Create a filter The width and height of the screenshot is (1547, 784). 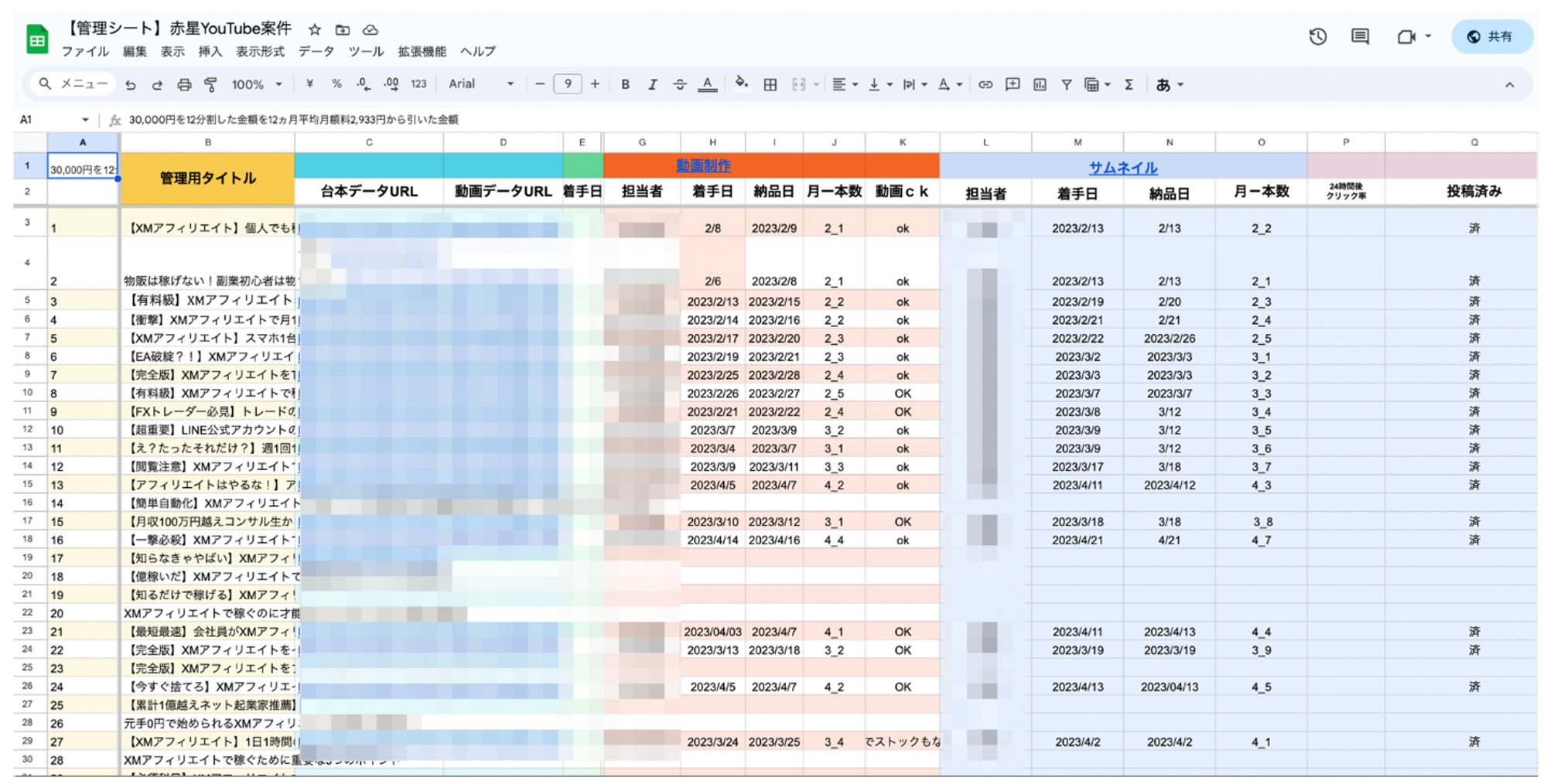pyautogui.click(x=1067, y=85)
